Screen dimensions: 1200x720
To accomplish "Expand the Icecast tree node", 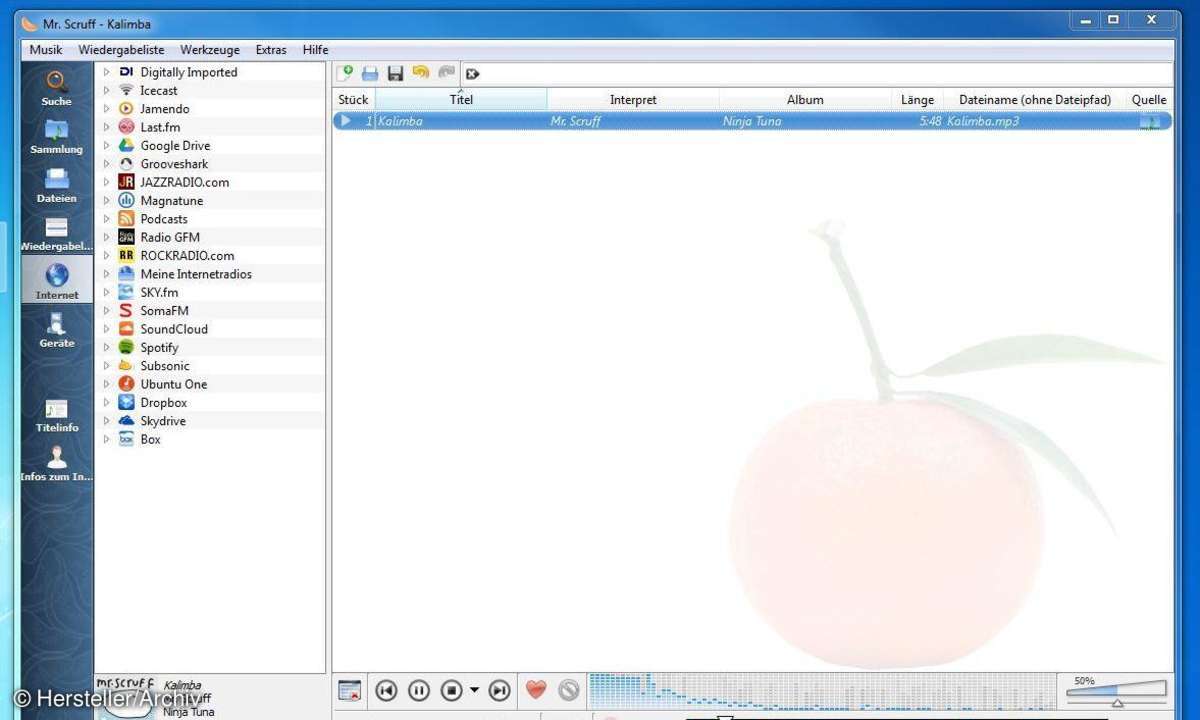I will [106, 90].
